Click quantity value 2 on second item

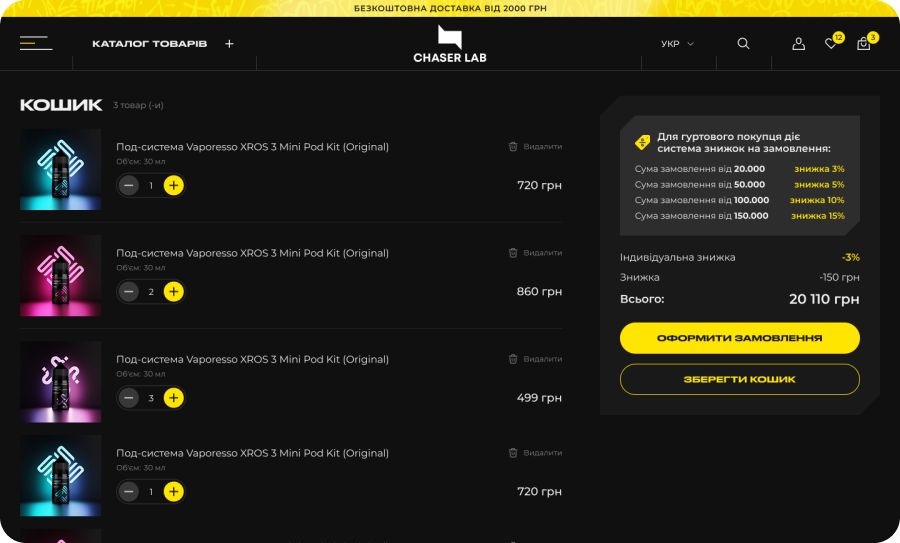(x=151, y=292)
